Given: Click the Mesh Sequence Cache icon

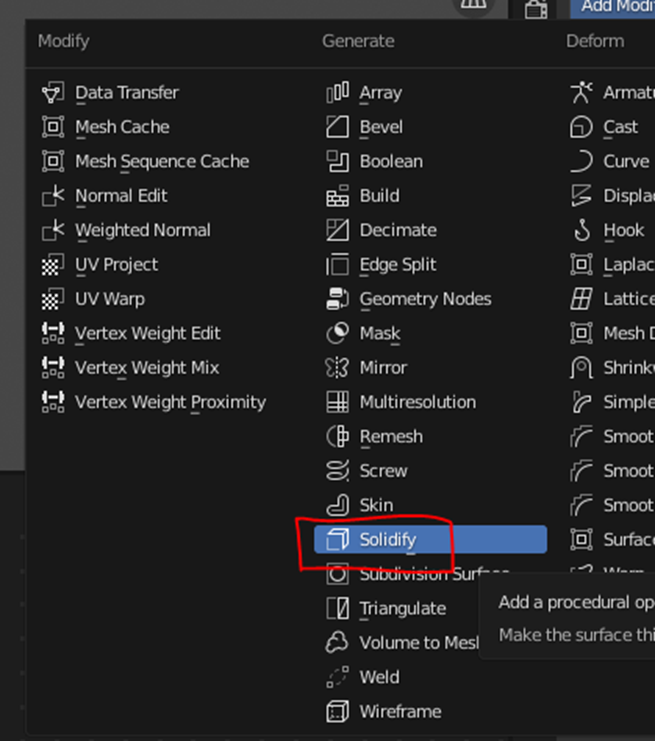Looking at the screenshot, I should [x=53, y=161].
